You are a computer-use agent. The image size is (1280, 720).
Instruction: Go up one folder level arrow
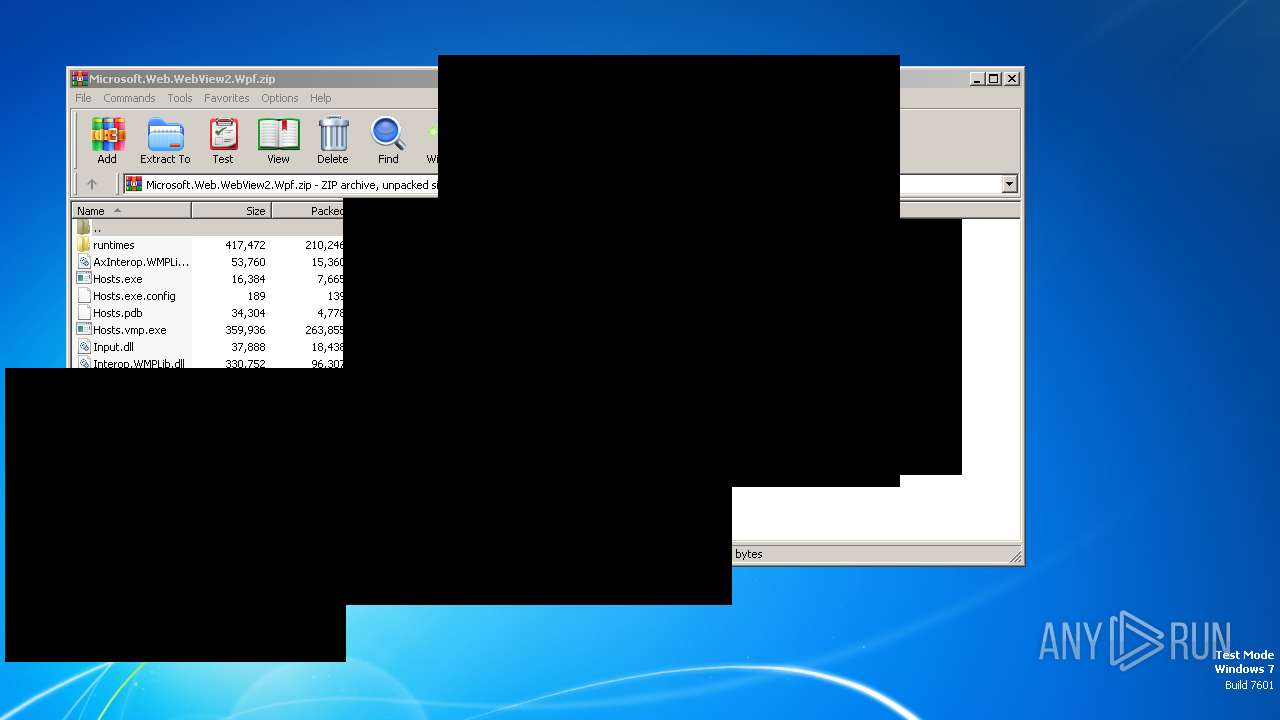click(x=92, y=184)
